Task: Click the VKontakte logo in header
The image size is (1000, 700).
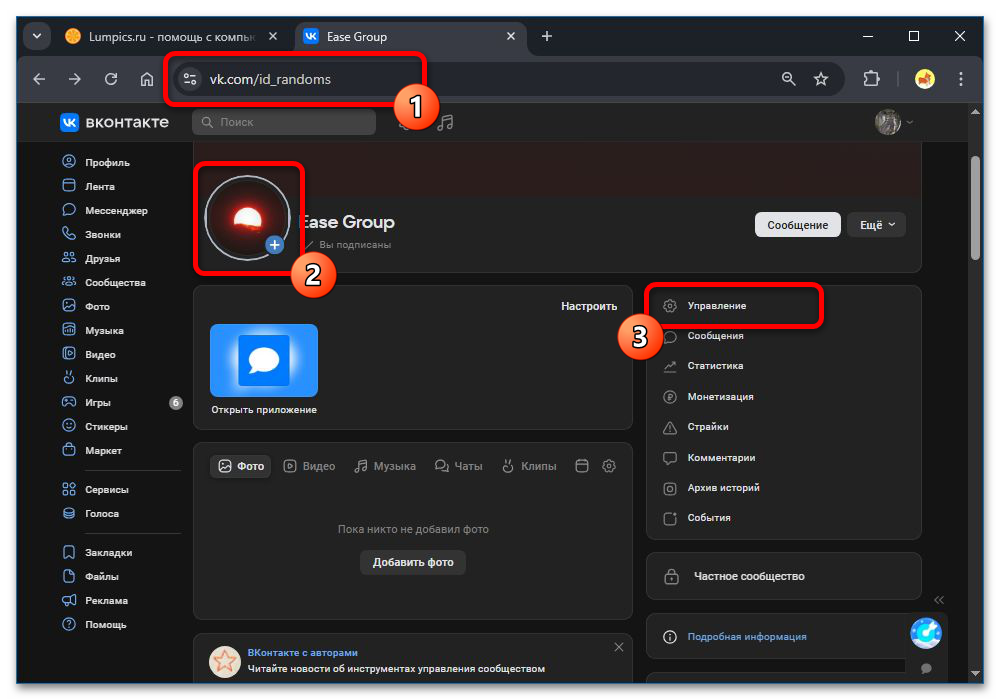Action: click(x=114, y=122)
